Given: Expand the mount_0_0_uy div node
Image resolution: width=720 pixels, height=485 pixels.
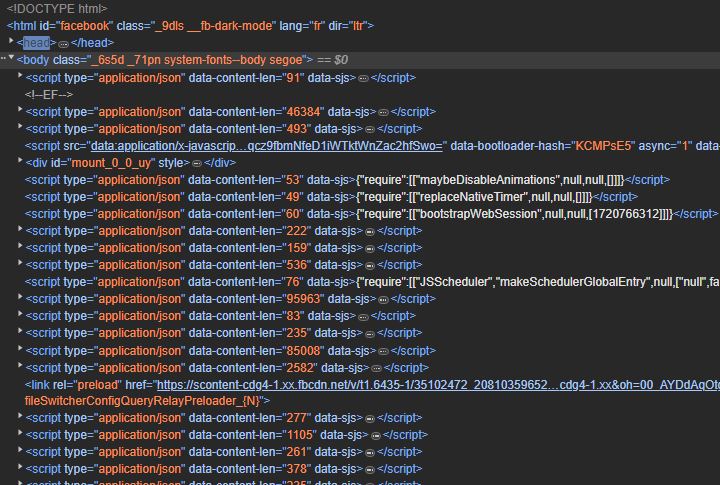Looking at the screenshot, I should (x=20, y=160).
